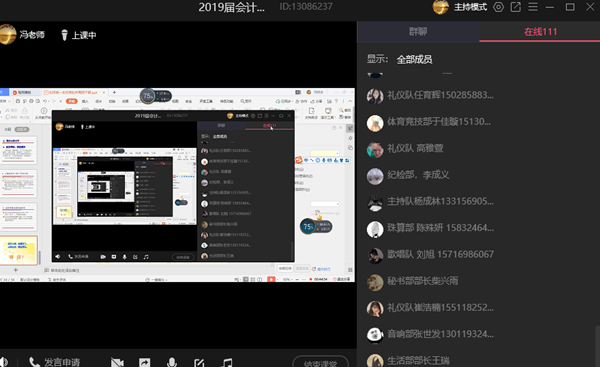The height and width of the screenshot is (367, 600).
Task: Open the whiteboard edit tool
Action: pyautogui.click(x=199, y=362)
